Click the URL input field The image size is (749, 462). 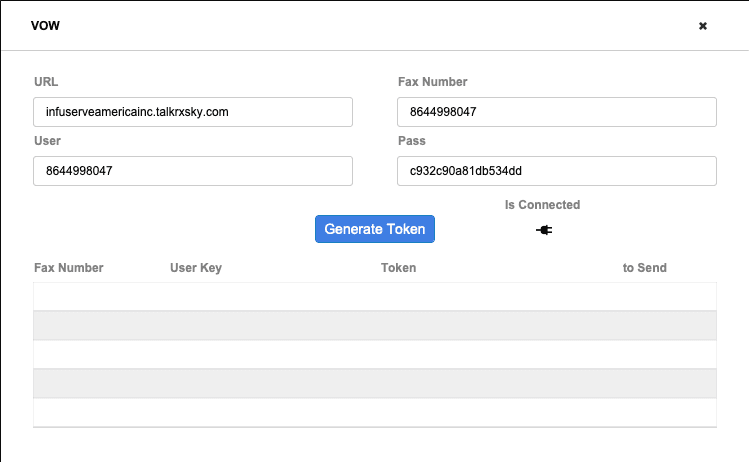193,112
